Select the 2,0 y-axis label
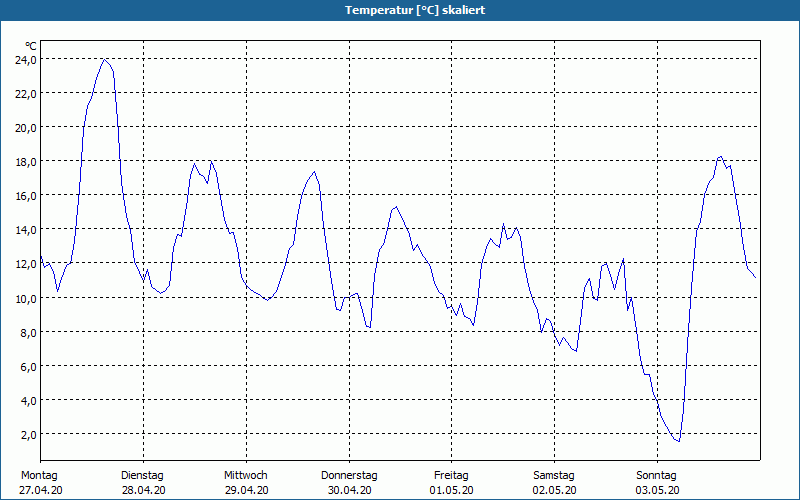The height and width of the screenshot is (500, 800). (28, 435)
